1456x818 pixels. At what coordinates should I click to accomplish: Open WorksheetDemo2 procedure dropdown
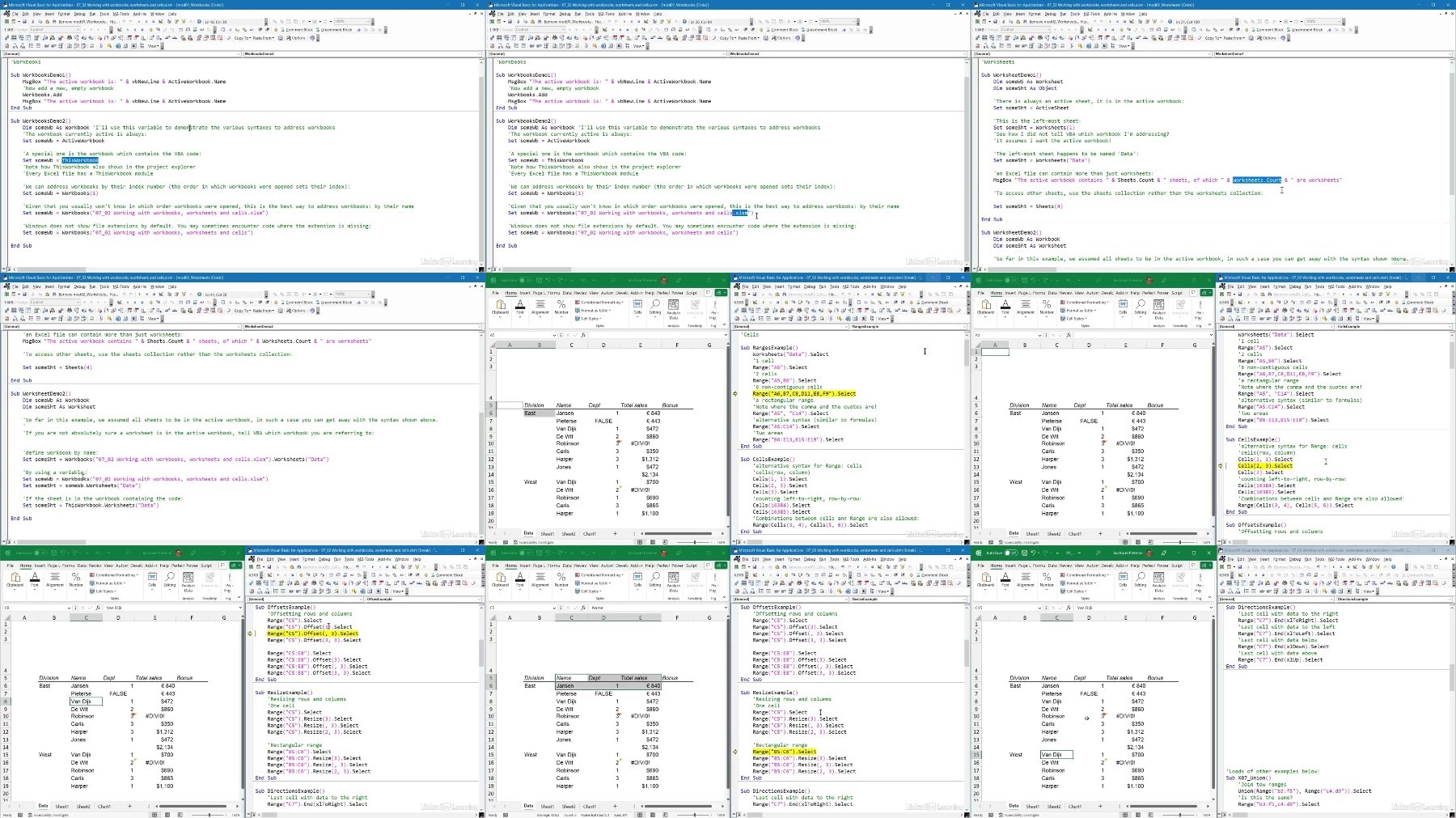point(478,326)
